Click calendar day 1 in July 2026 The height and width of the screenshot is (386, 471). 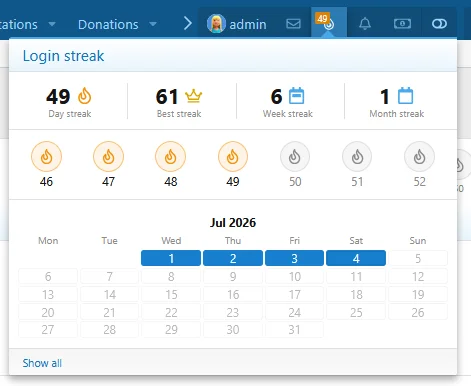coord(171,258)
